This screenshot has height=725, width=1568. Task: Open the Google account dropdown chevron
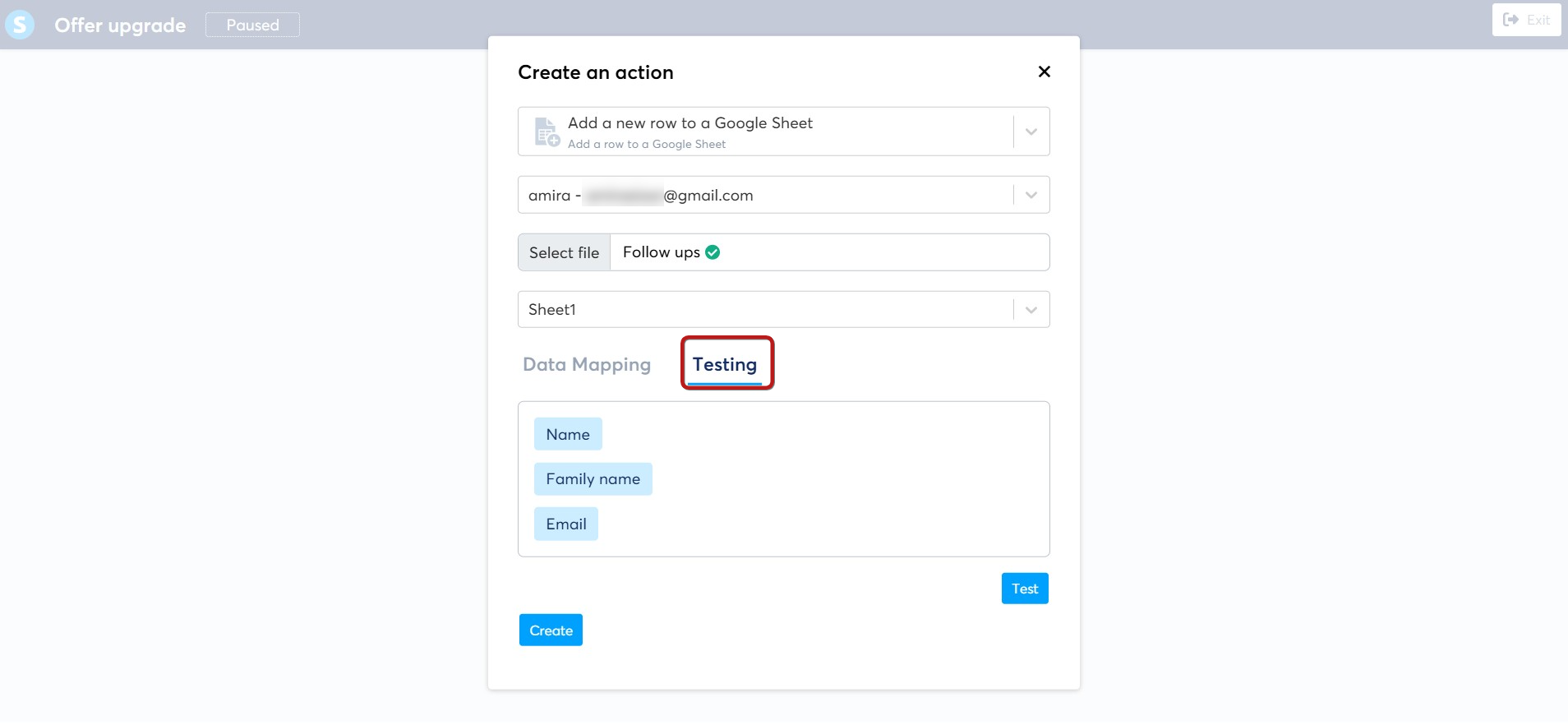click(1031, 195)
